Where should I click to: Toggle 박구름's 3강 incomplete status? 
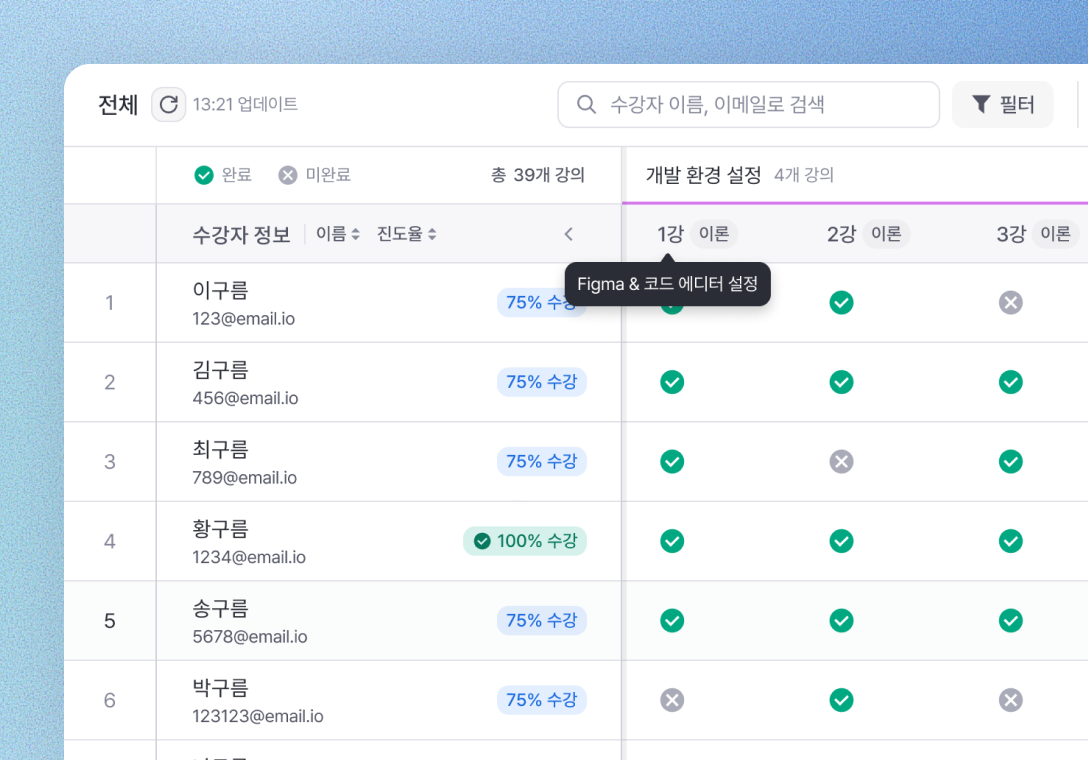tap(1011, 700)
